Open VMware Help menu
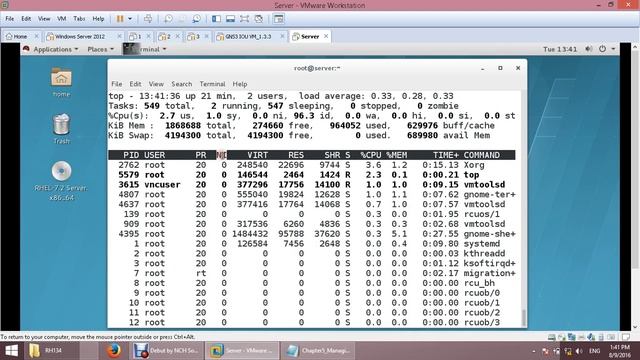 tap(98, 19)
